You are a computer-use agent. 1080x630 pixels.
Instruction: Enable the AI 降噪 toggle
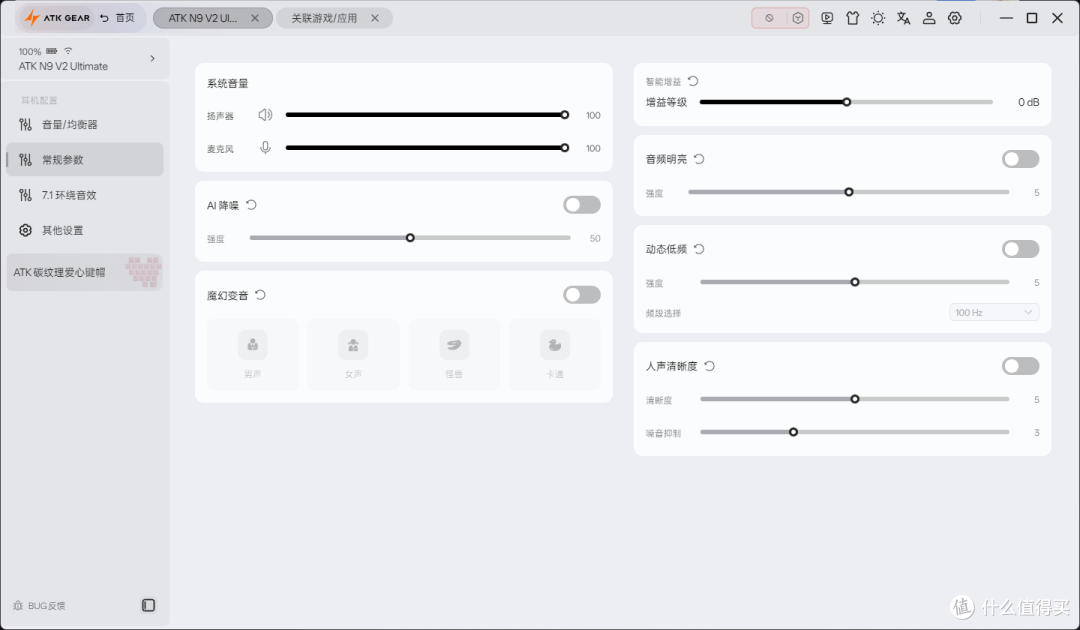tap(581, 205)
